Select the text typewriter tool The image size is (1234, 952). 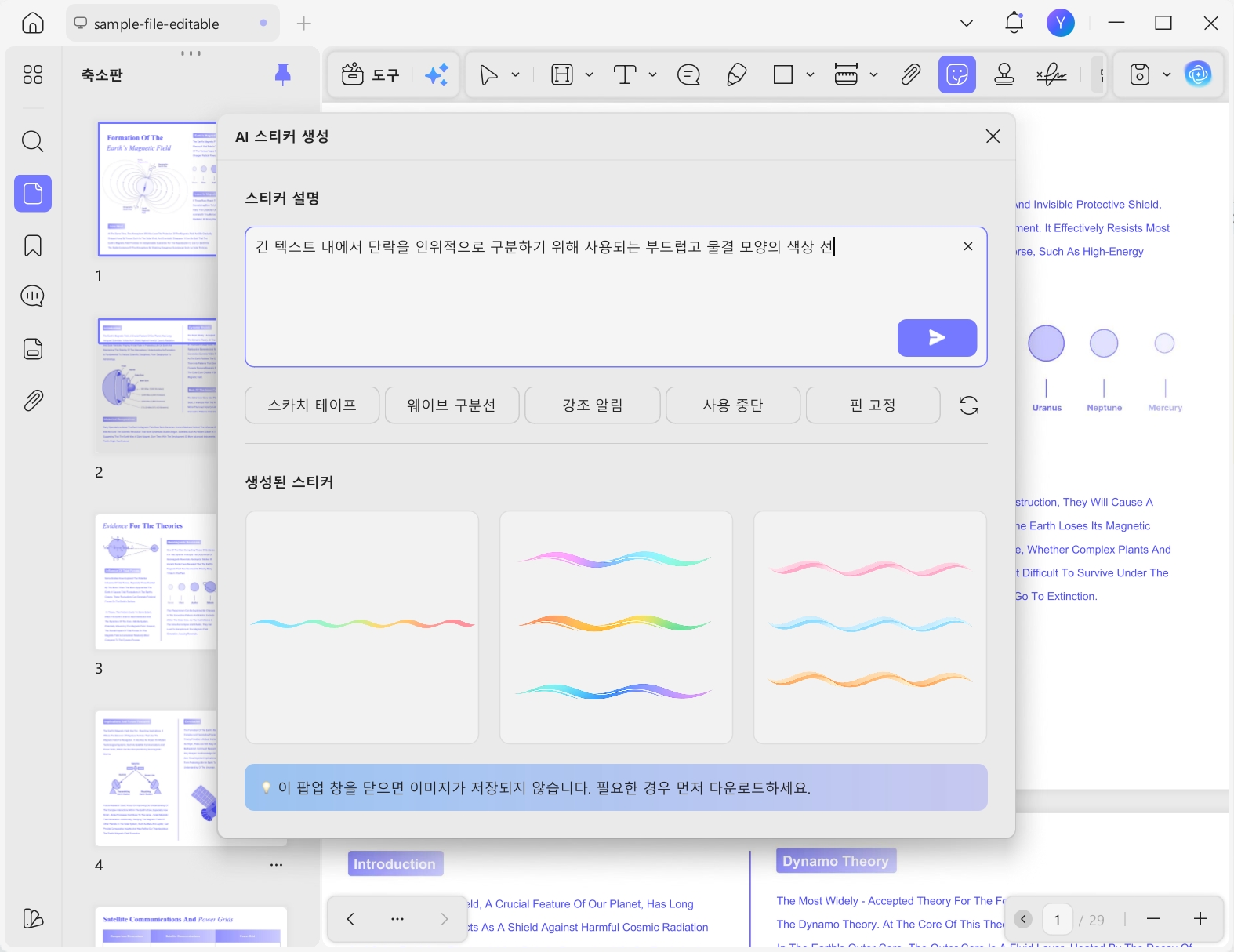click(x=625, y=74)
